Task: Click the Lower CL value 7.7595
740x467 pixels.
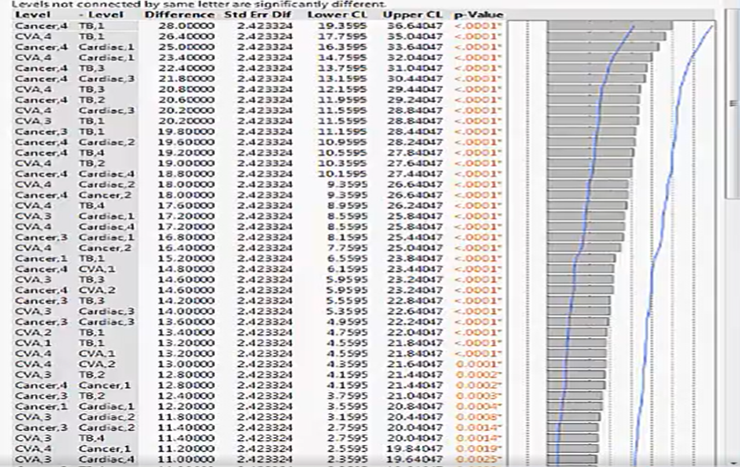Action: tap(348, 248)
